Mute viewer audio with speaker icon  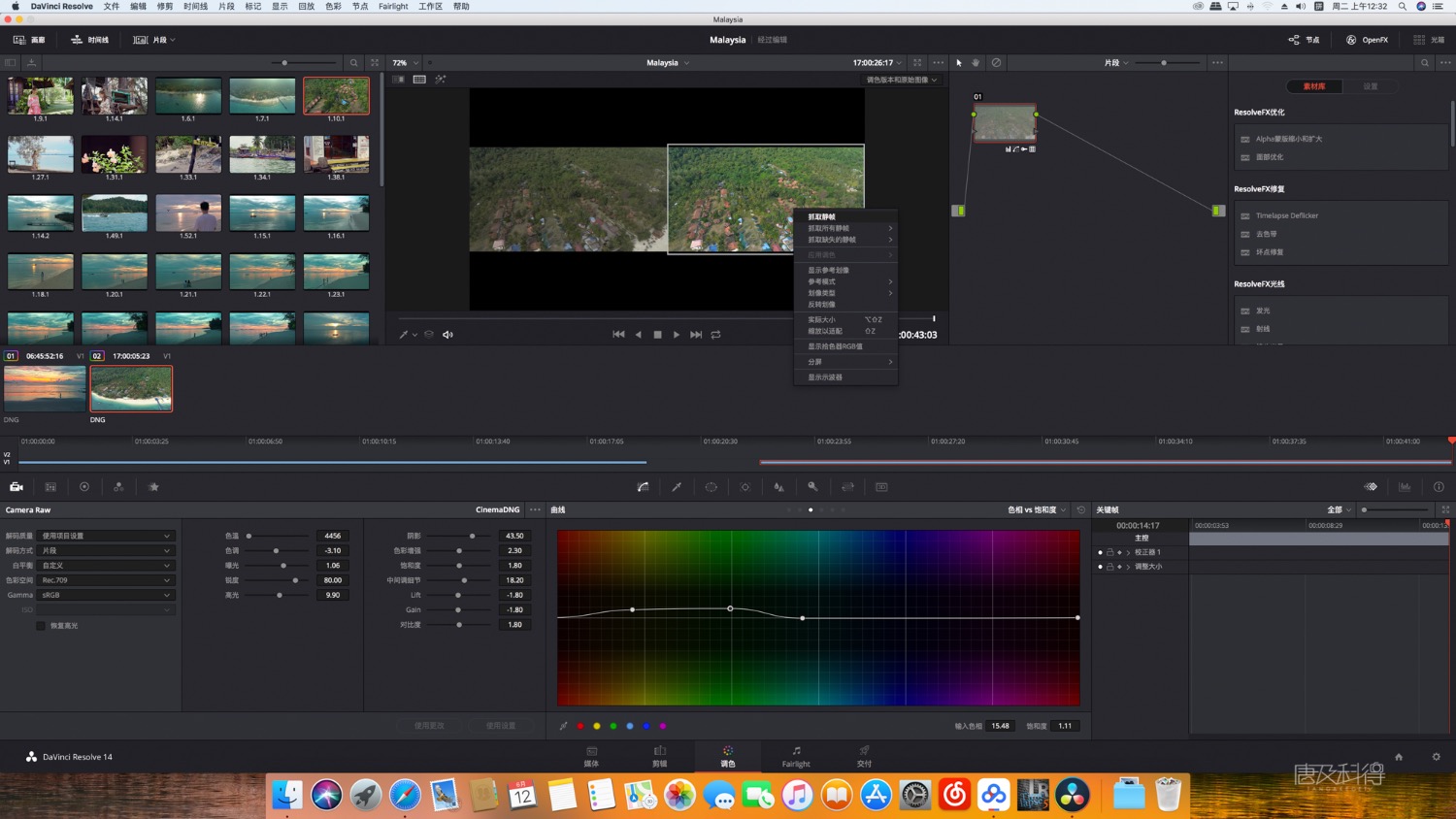(447, 335)
